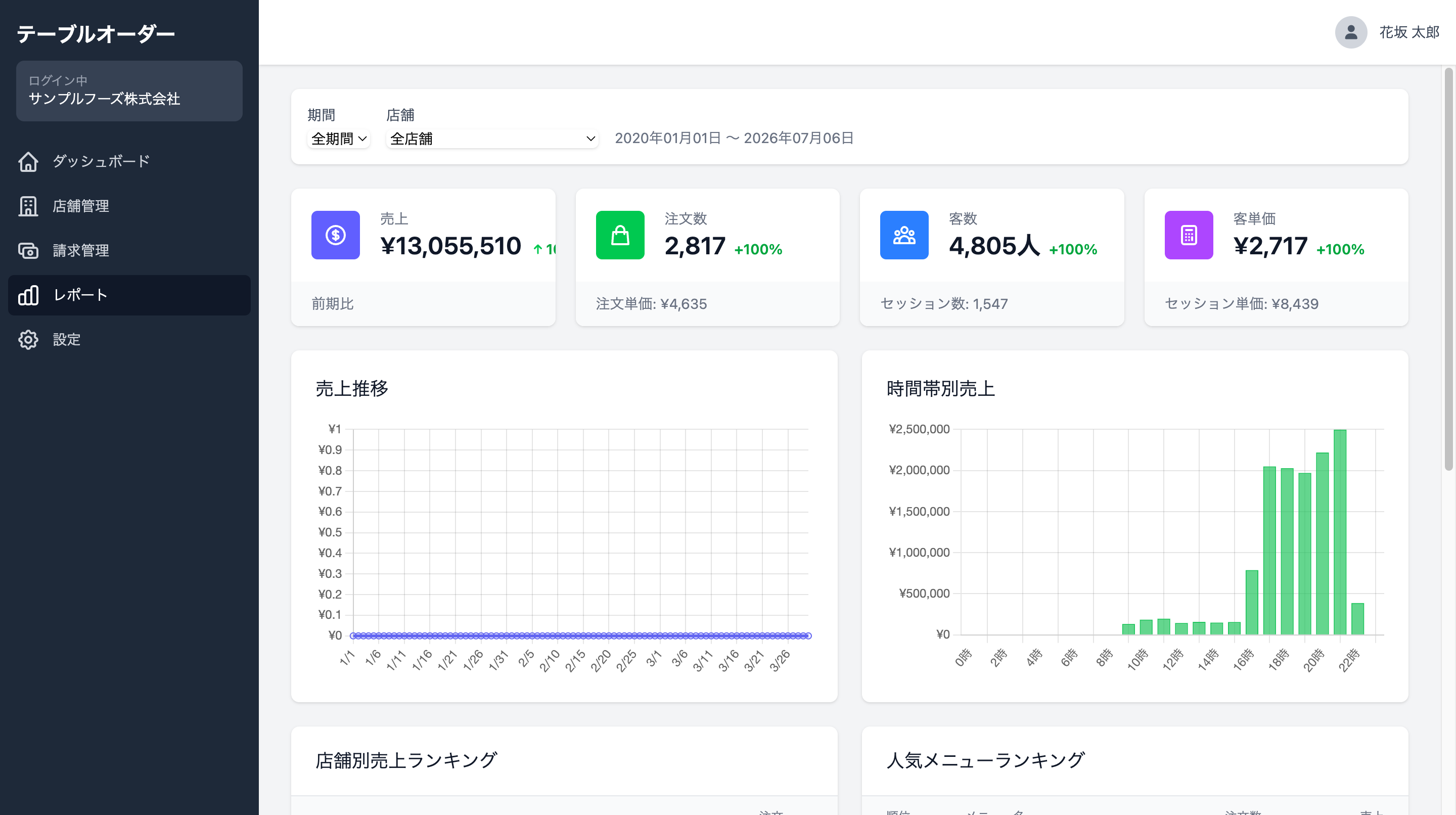Click セッション数: 1,547 text

point(944,304)
